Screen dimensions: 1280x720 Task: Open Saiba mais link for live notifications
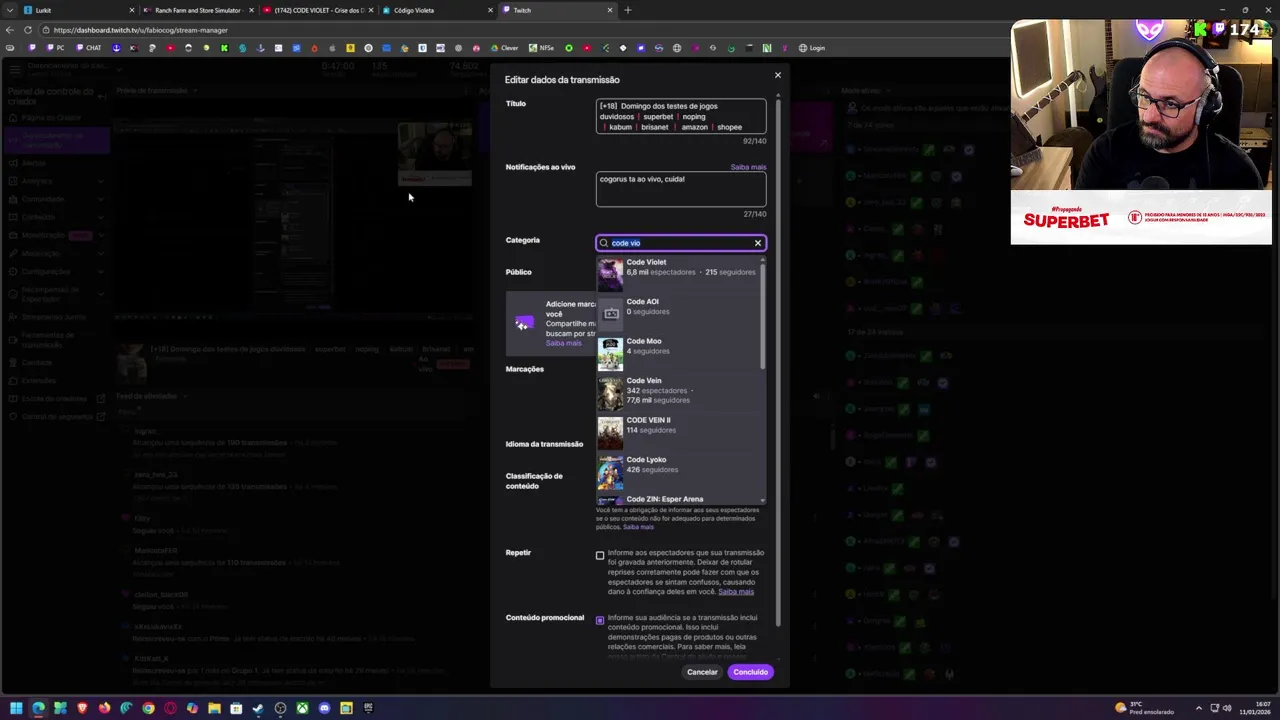[x=748, y=167]
